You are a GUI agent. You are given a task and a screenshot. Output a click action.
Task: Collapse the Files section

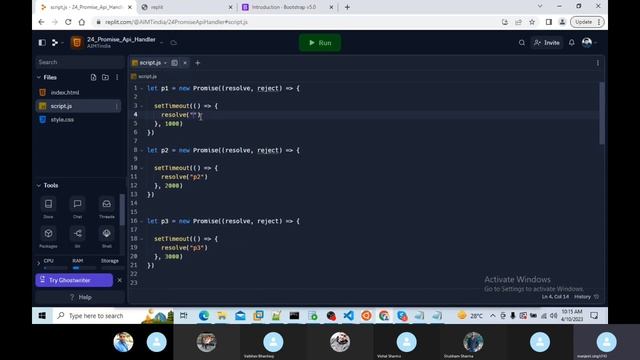[x=39, y=77]
